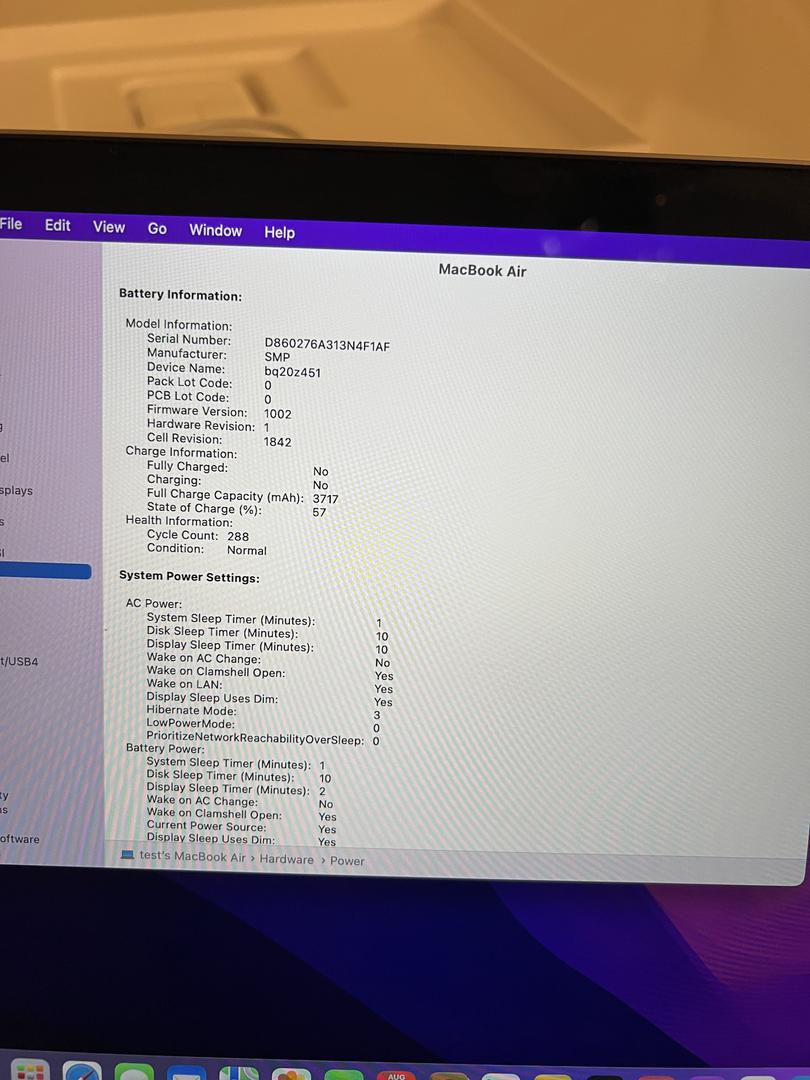Click the "Battery Power:" label
Image resolution: width=810 pixels, height=1080 pixels.
[165, 748]
